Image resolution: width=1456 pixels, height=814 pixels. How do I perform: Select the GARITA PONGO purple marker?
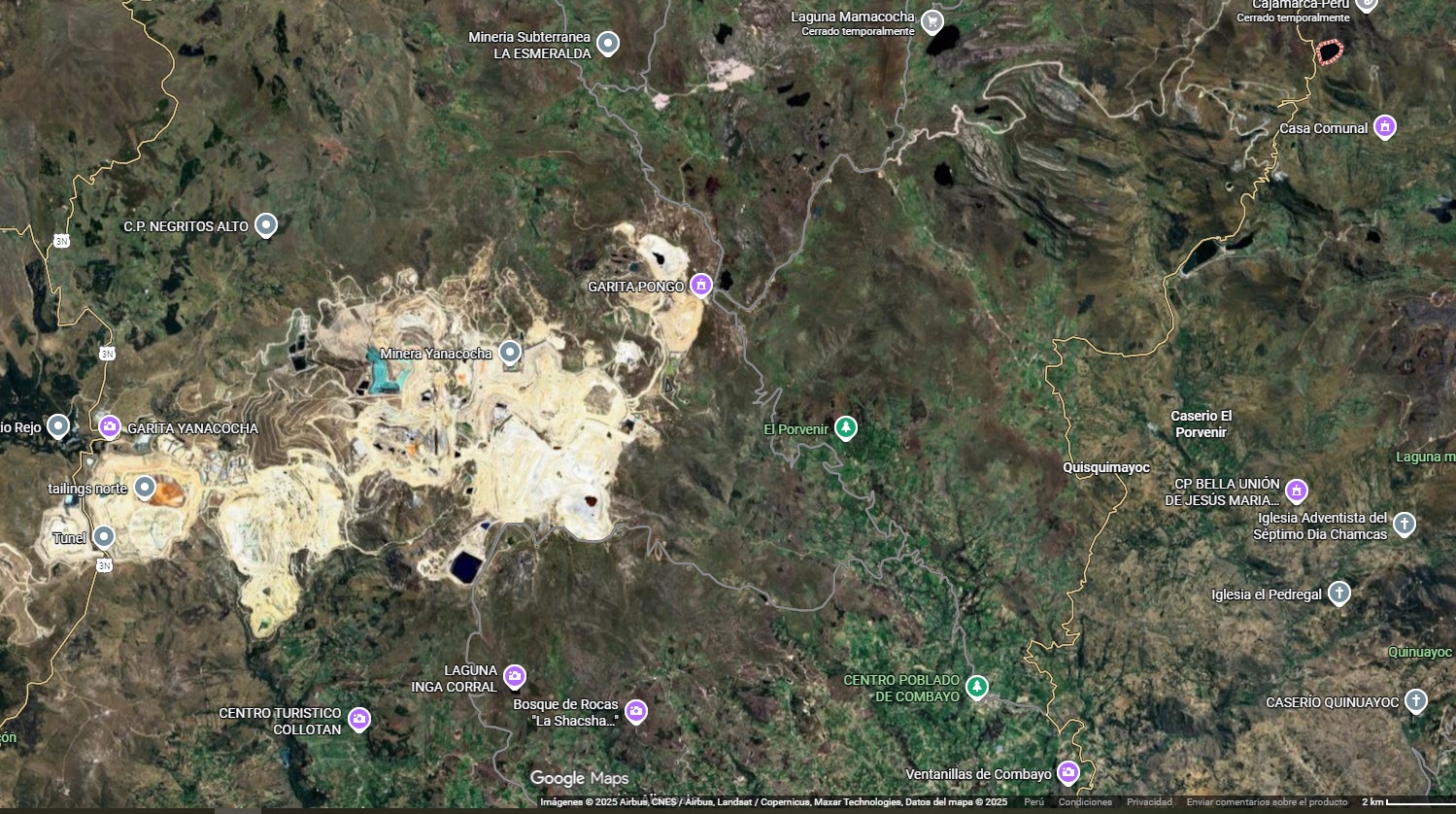[701, 286]
